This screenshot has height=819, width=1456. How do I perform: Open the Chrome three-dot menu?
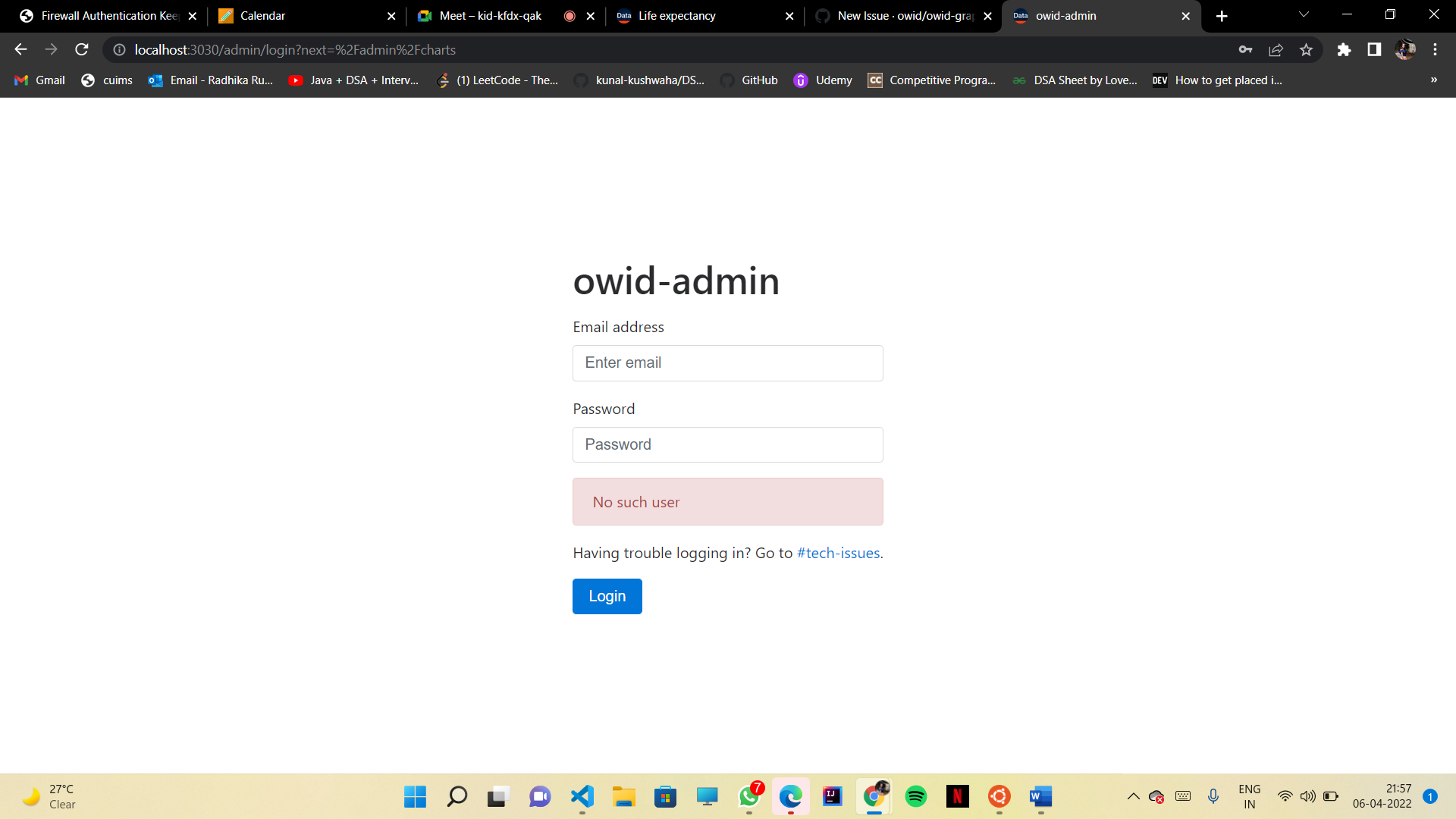click(1435, 49)
